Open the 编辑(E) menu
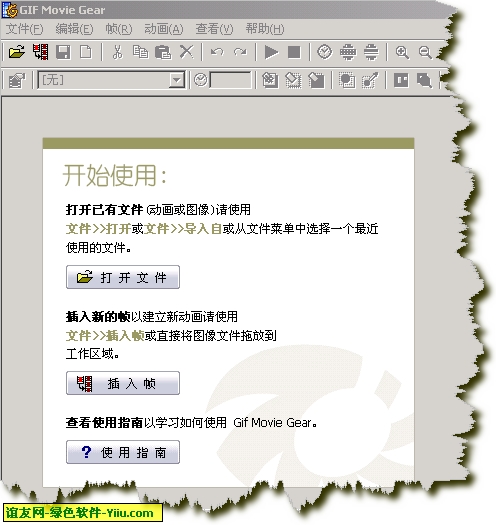The image size is (496, 525). (x=74, y=29)
